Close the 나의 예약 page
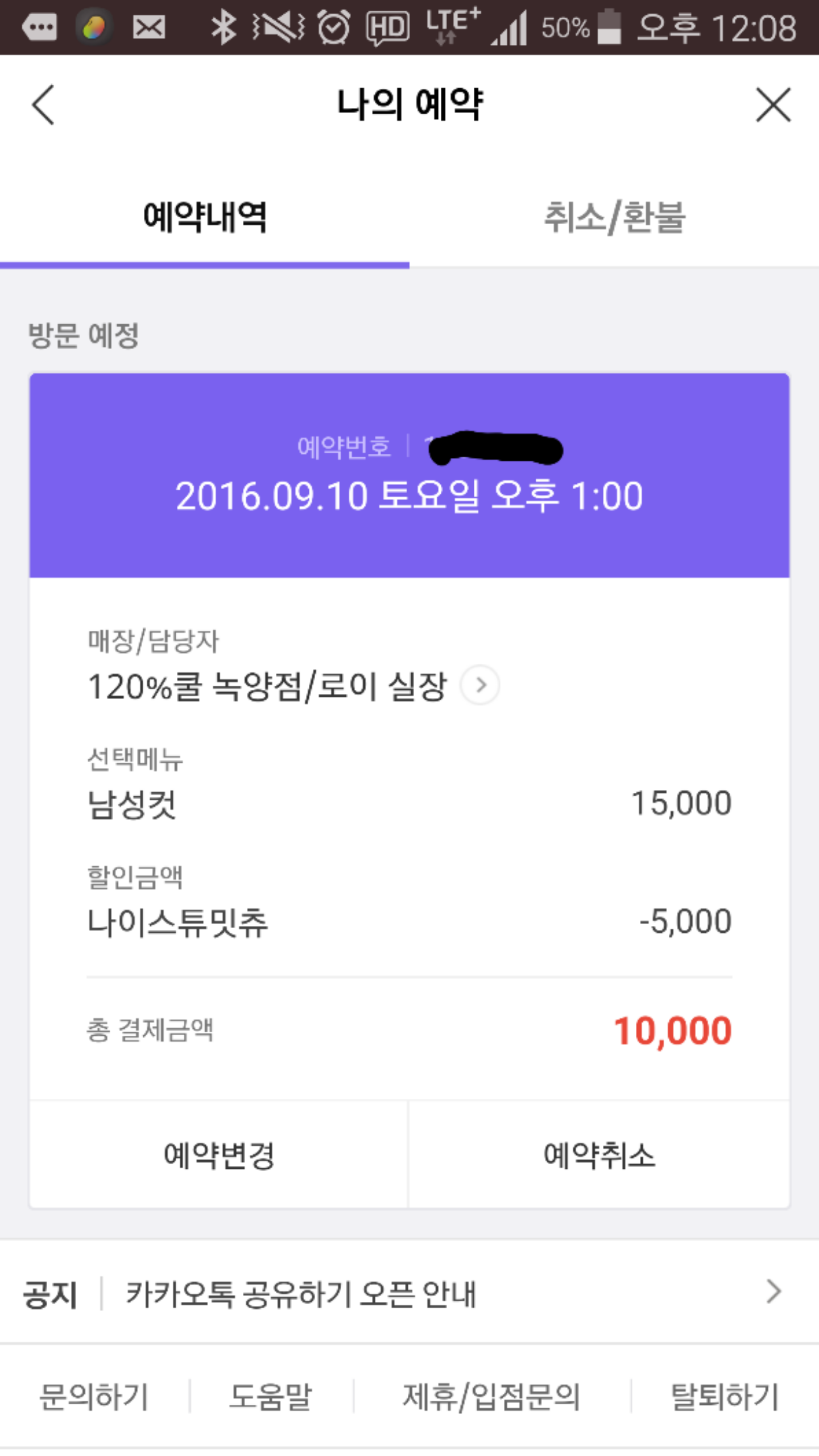 pos(773,105)
